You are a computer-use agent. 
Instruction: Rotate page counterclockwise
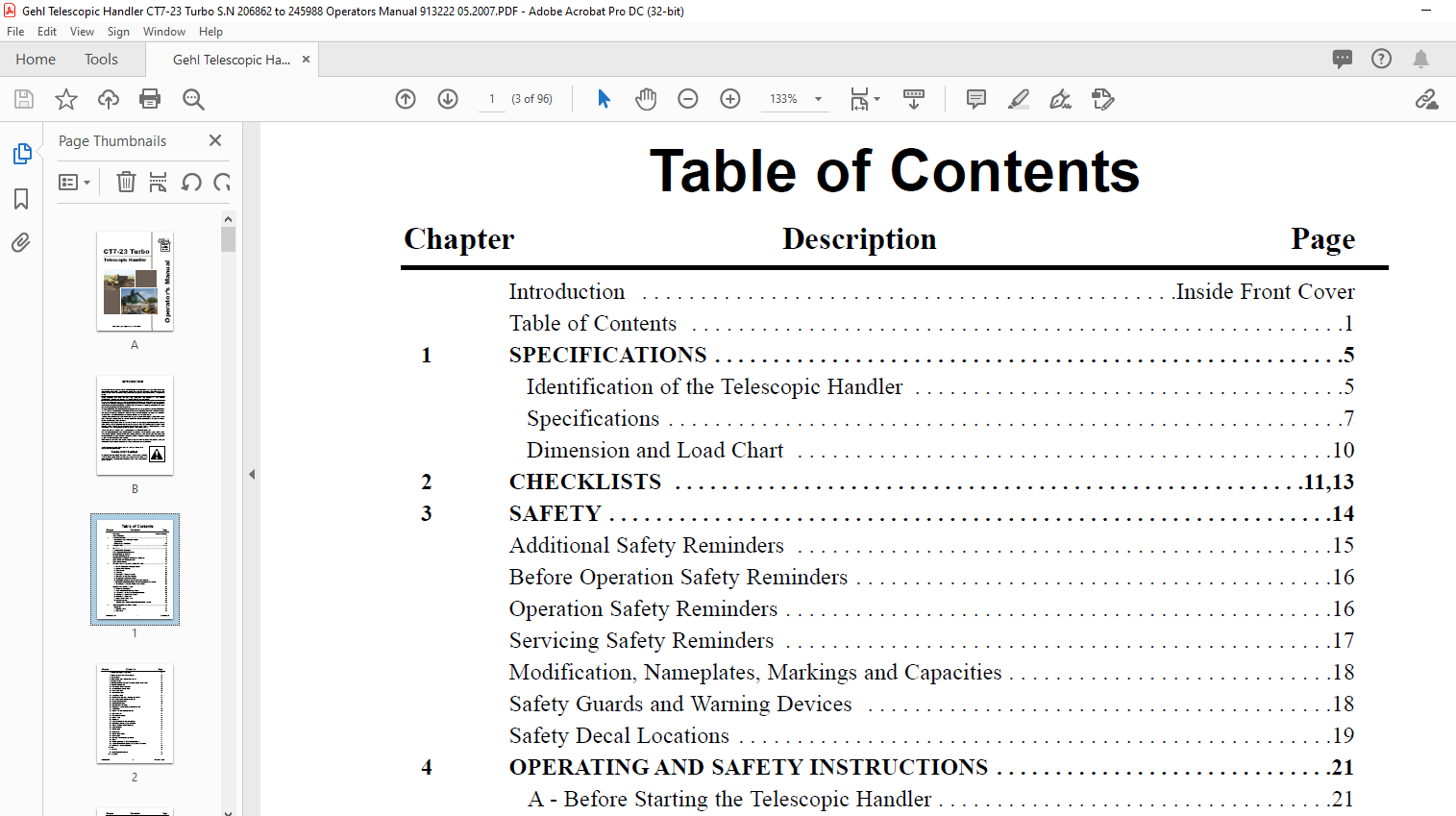pyautogui.click(x=191, y=182)
